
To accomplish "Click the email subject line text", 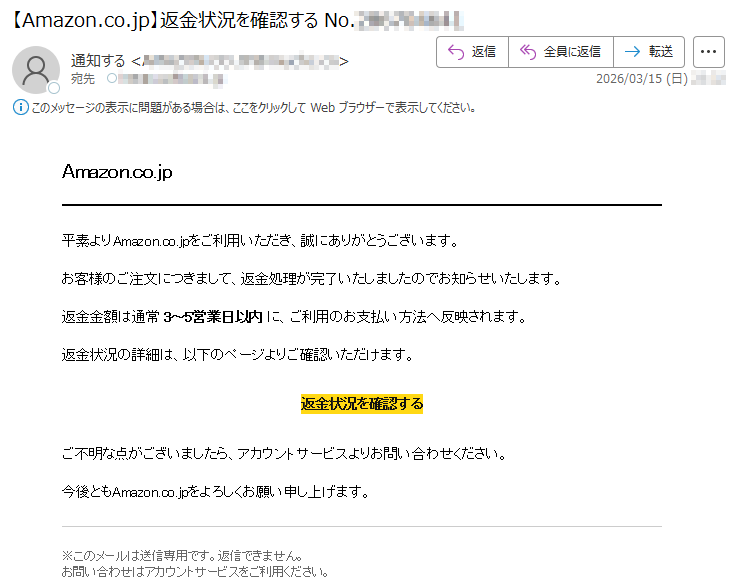I will pos(237,21).
